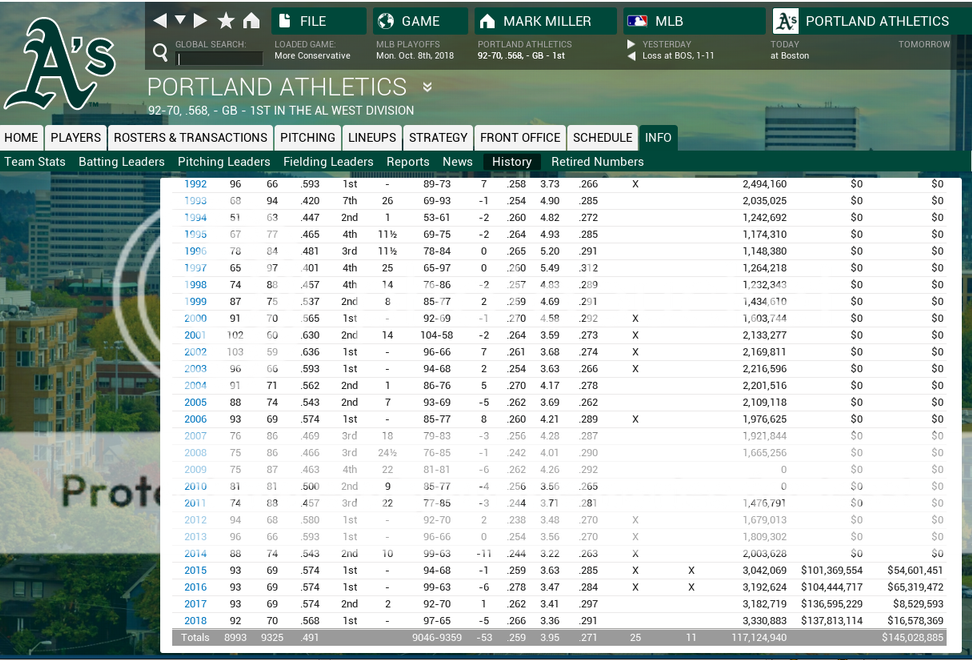Click the 2018 attendance value 3,330,883
972x660 pixels.
(x=764, y=620)
